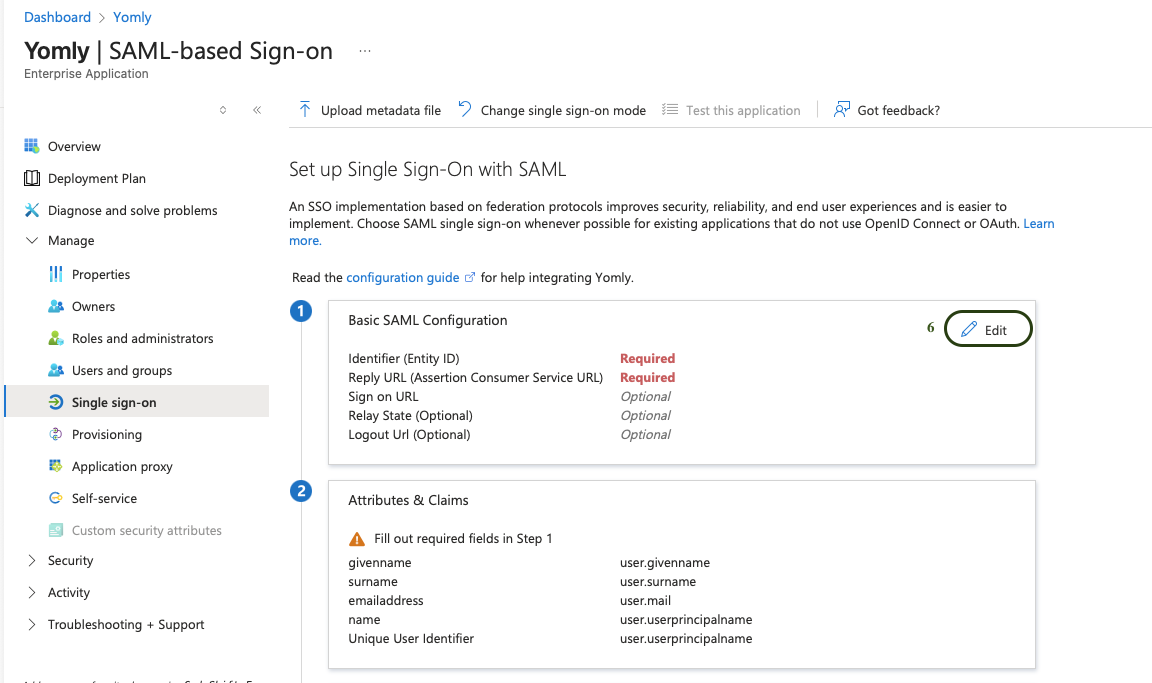Image resolution: width=1152 pixels, height=683 pixels.
Task: Click the Owners people icon
Action: click(x=56, y=306)
